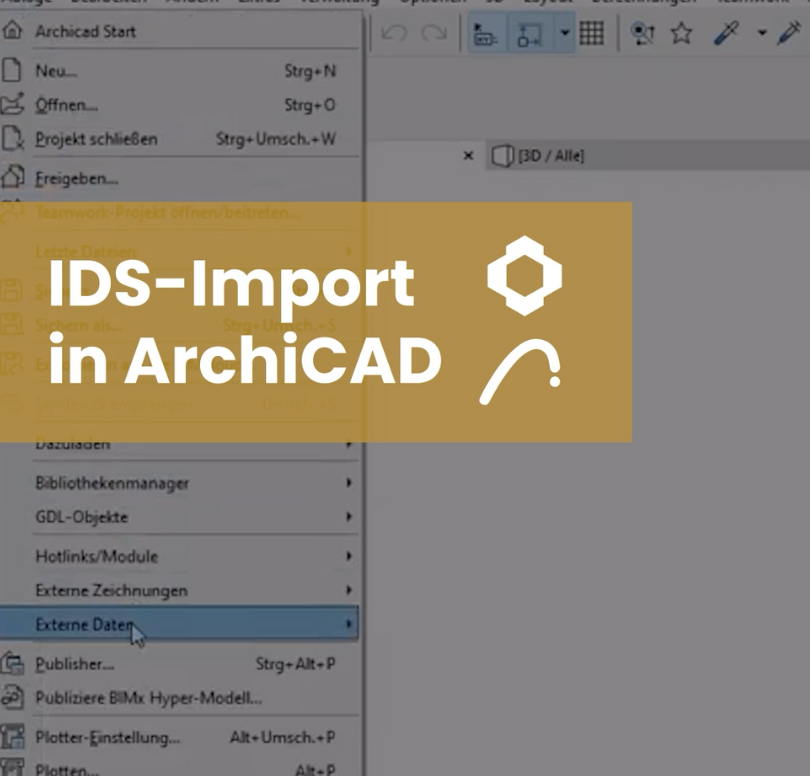Expand the GDL-Objekte submenu
The width and height of the screenshot is (810, 776).
[179, 517]
